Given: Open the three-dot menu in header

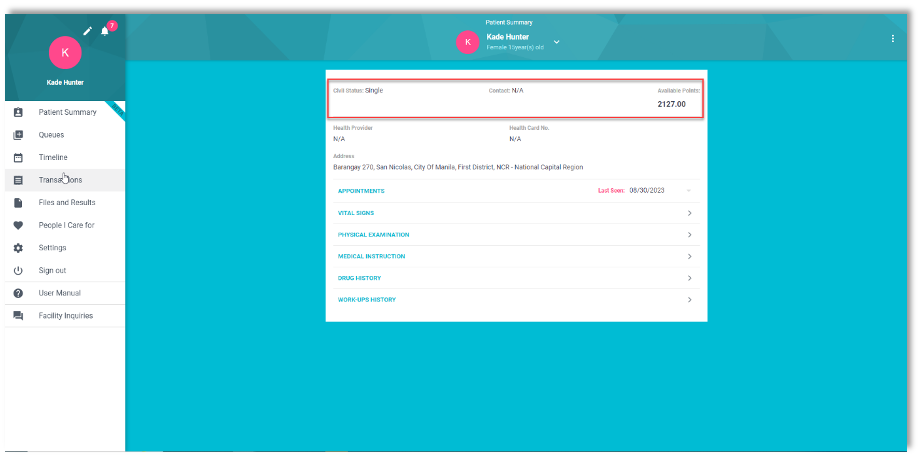Looking at the screenshot, I should [893, 38].
